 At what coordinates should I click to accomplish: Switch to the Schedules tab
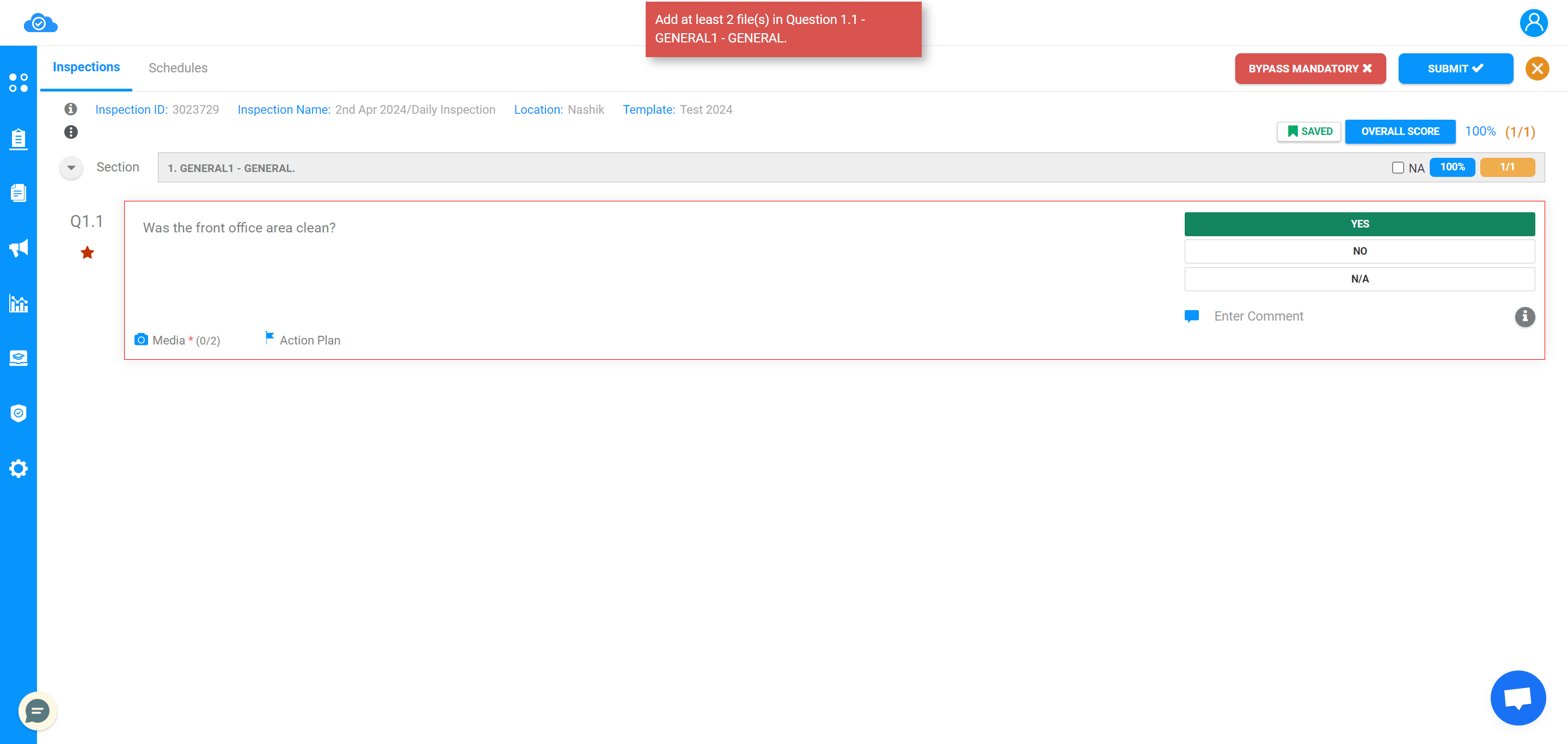(177, 67)
